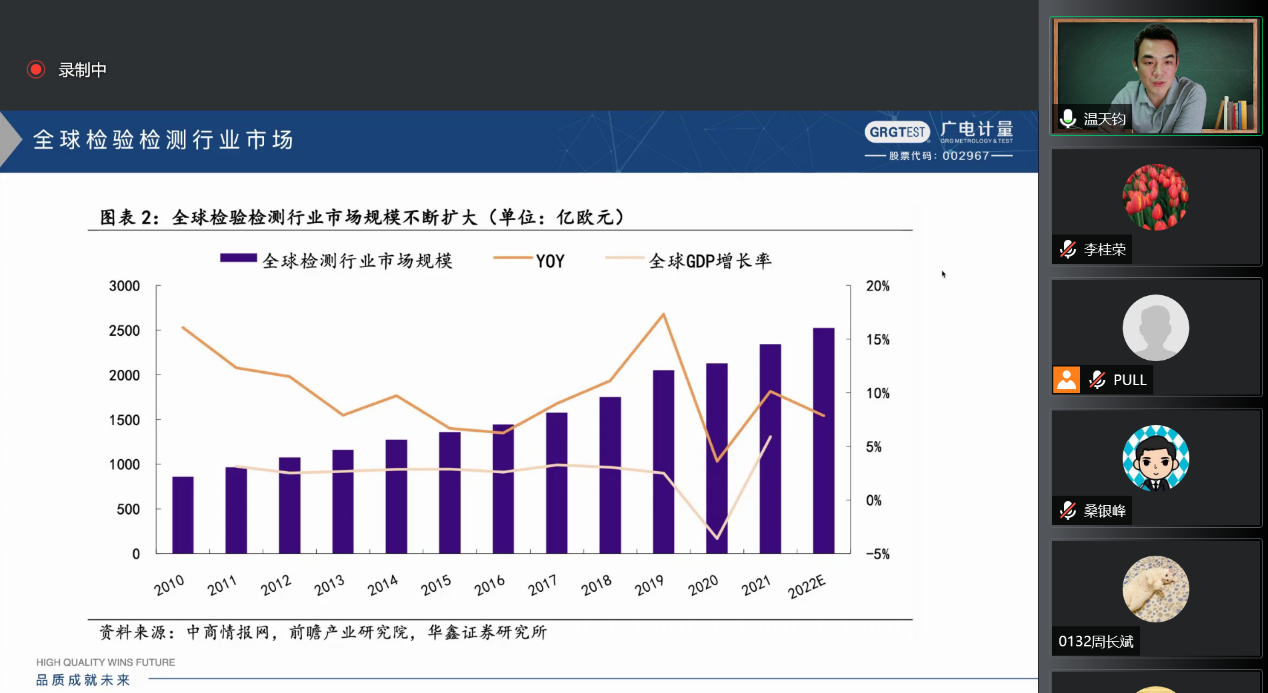Click the right axis value 10%
This screenshot has width=1268, height=693.
[877, 393]
